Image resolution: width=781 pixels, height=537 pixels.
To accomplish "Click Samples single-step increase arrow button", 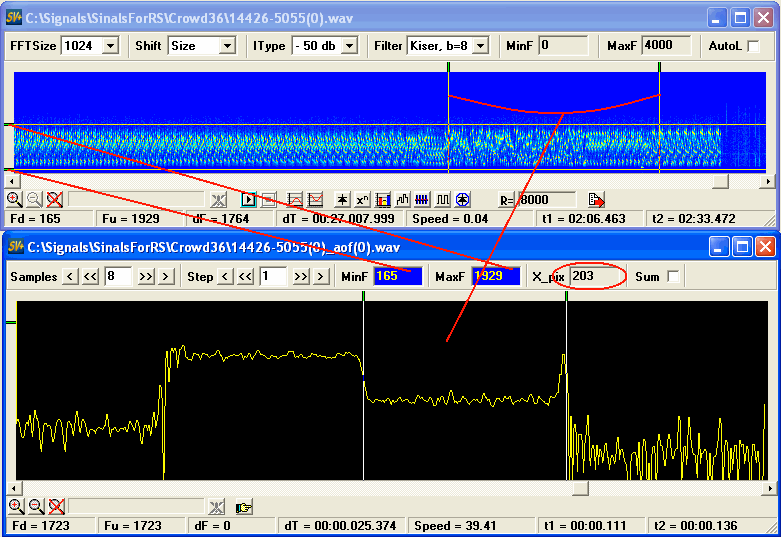I will click(x=166, y=276).
